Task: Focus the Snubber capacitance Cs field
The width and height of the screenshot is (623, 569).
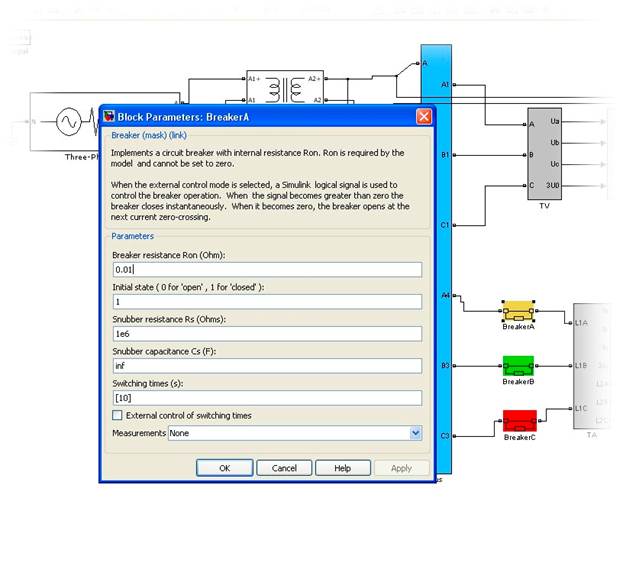Action: click(267, 366)
